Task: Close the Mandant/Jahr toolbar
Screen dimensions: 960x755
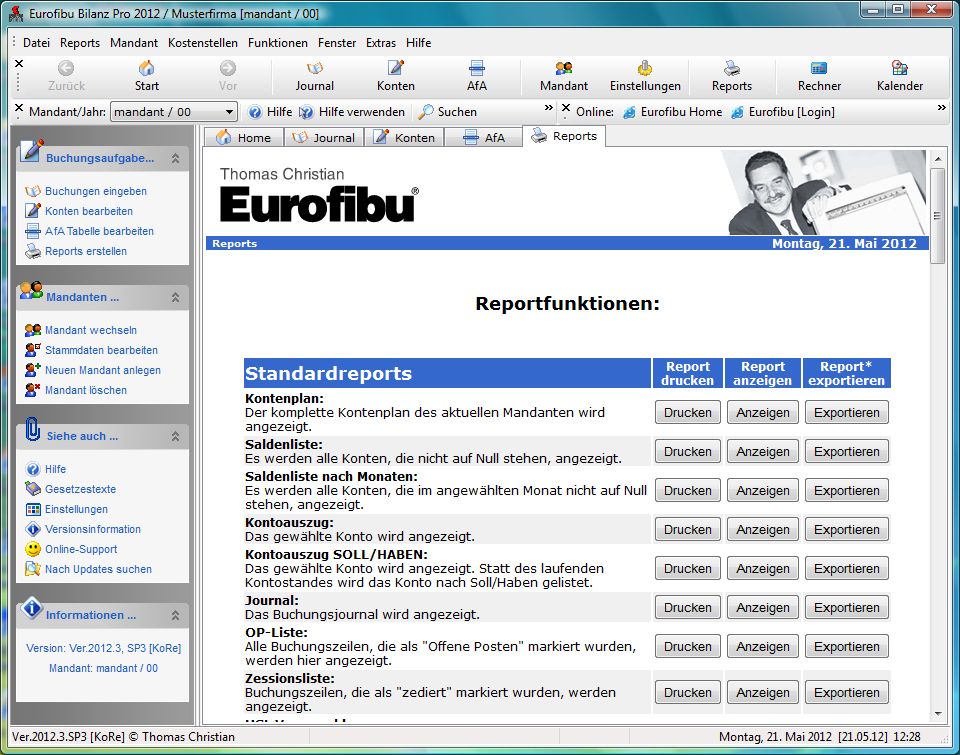Action: click(x=19, y=108)
